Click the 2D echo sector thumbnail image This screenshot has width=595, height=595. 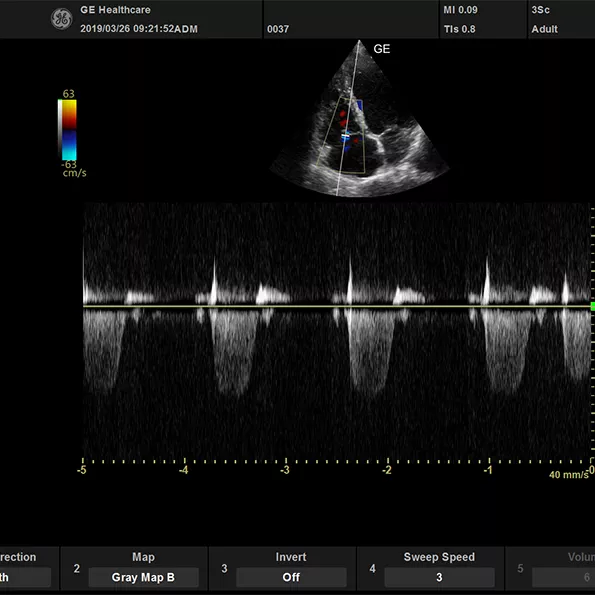(x=359, y=119)
